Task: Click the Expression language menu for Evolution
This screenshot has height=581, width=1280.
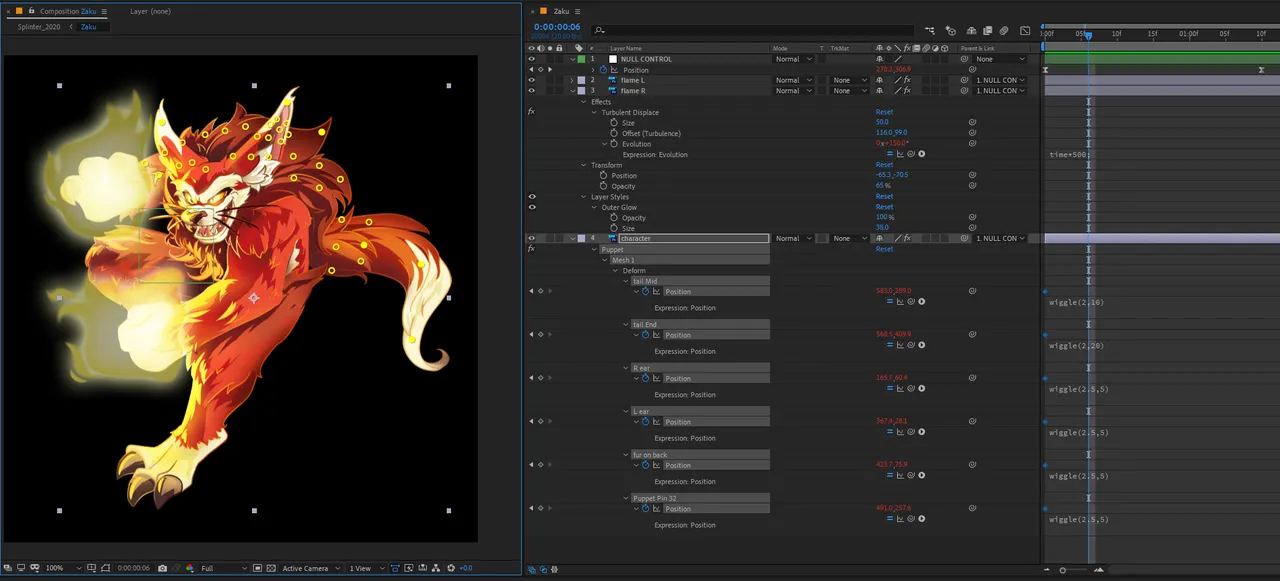Action: (922, 155)
